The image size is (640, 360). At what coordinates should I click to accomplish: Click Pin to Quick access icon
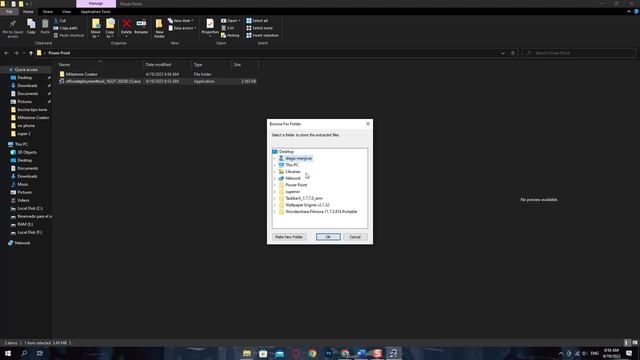(13, 24)
